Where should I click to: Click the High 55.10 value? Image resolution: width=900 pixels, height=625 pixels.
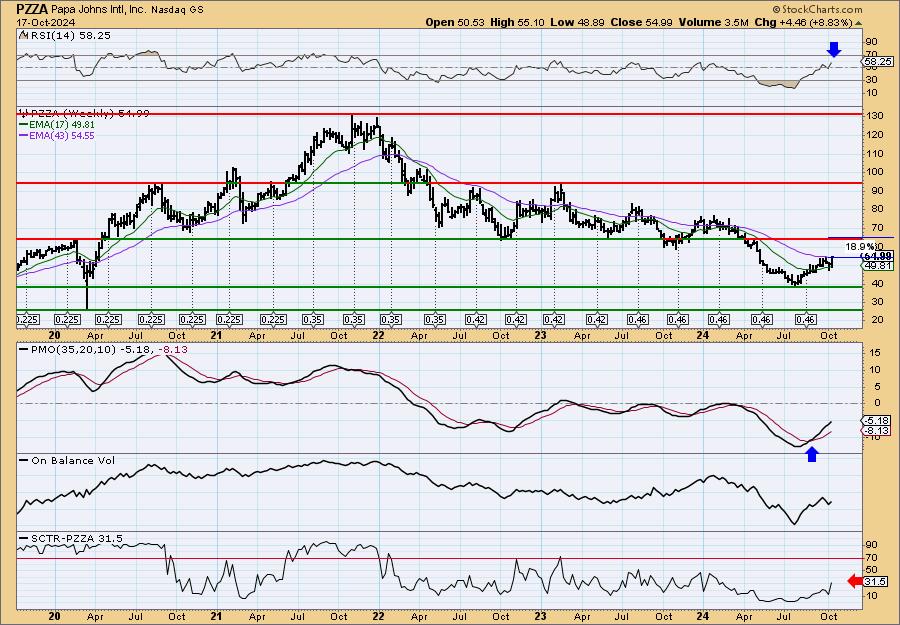pos(517,22)
